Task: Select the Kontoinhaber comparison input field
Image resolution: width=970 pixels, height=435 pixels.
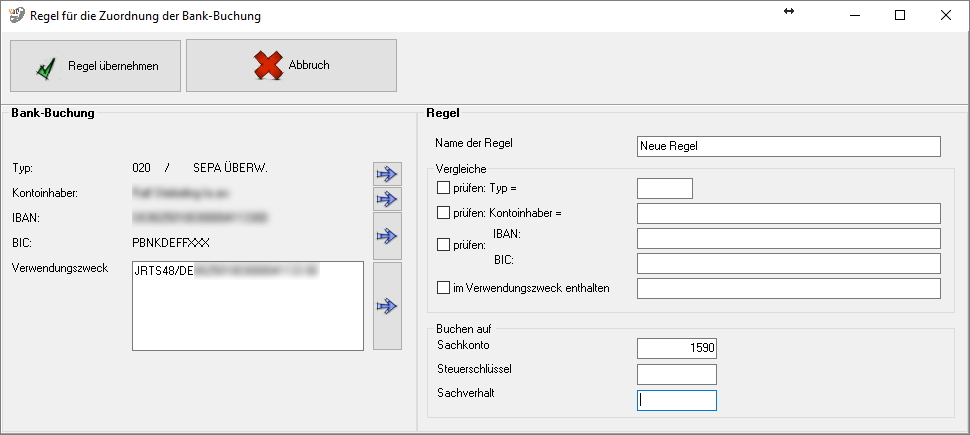Action: coord(788,213)
